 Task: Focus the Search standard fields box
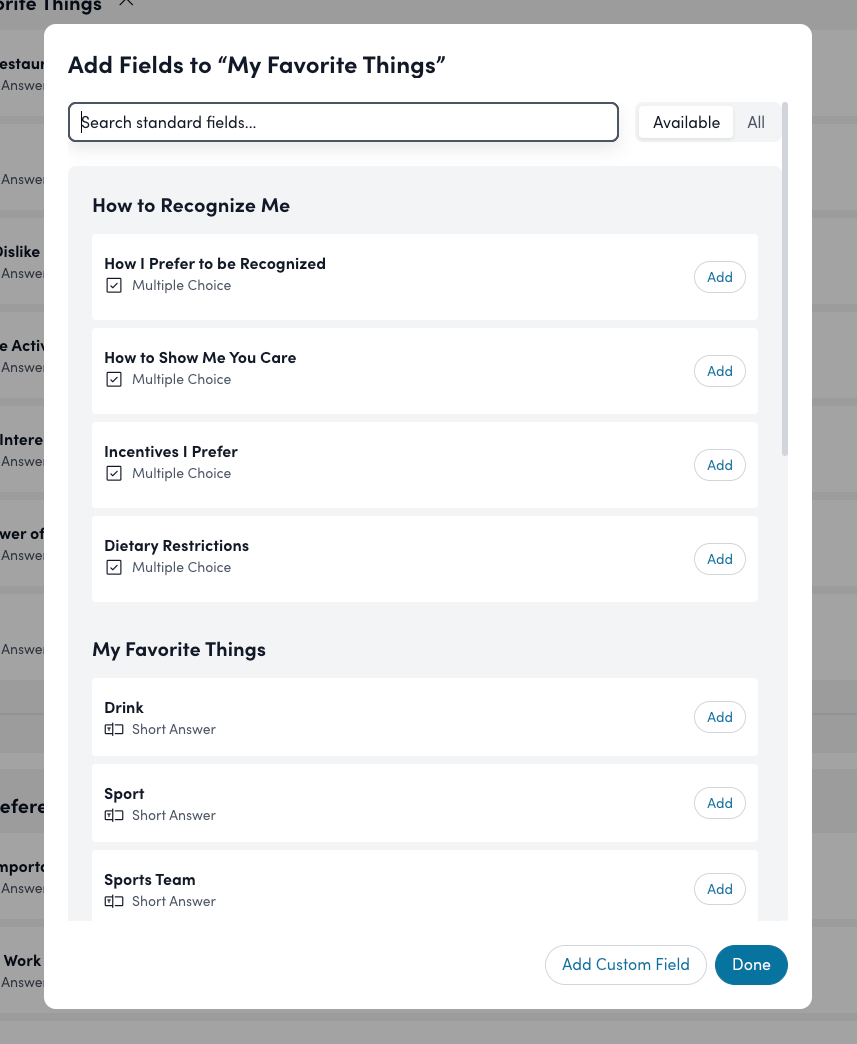click(x=343, y=123)
